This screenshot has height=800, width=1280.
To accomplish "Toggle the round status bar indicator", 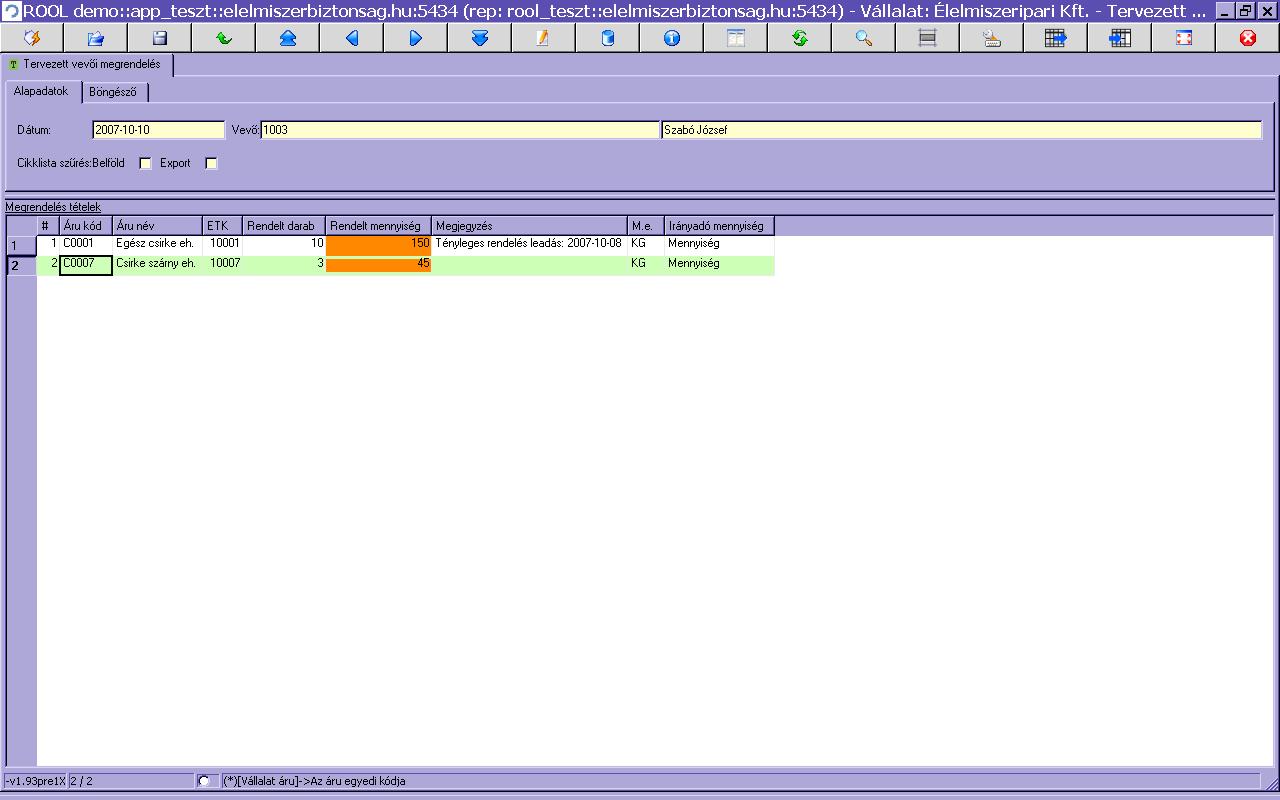I will (204, 781).
